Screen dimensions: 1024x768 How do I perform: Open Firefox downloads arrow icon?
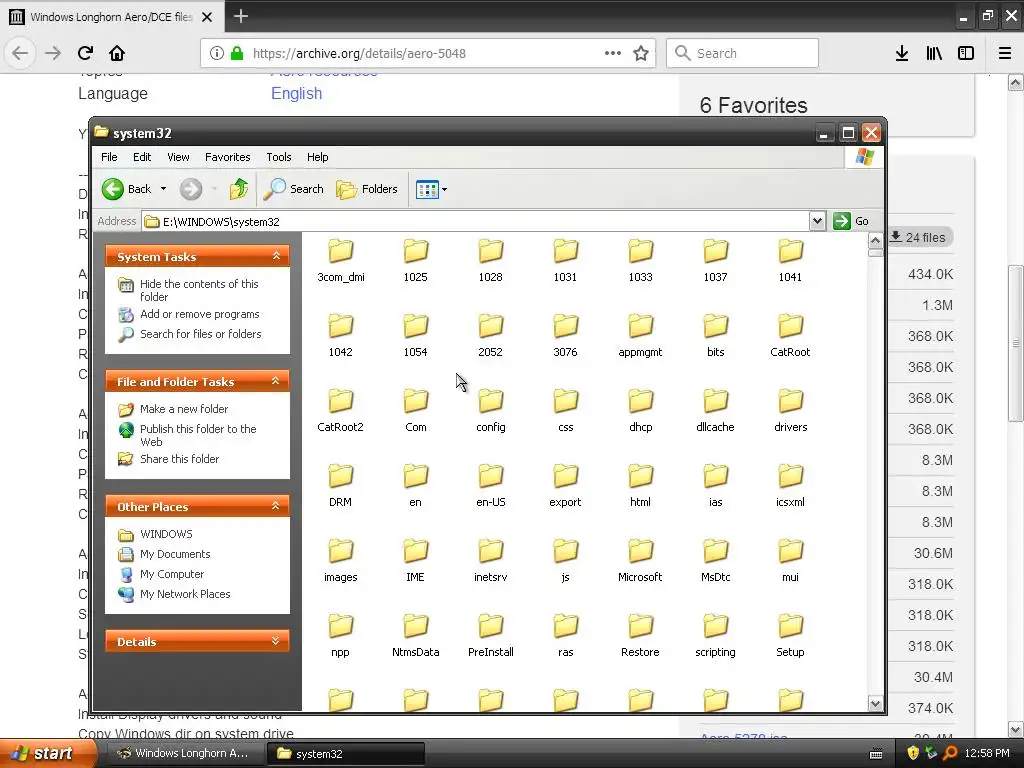902,53
